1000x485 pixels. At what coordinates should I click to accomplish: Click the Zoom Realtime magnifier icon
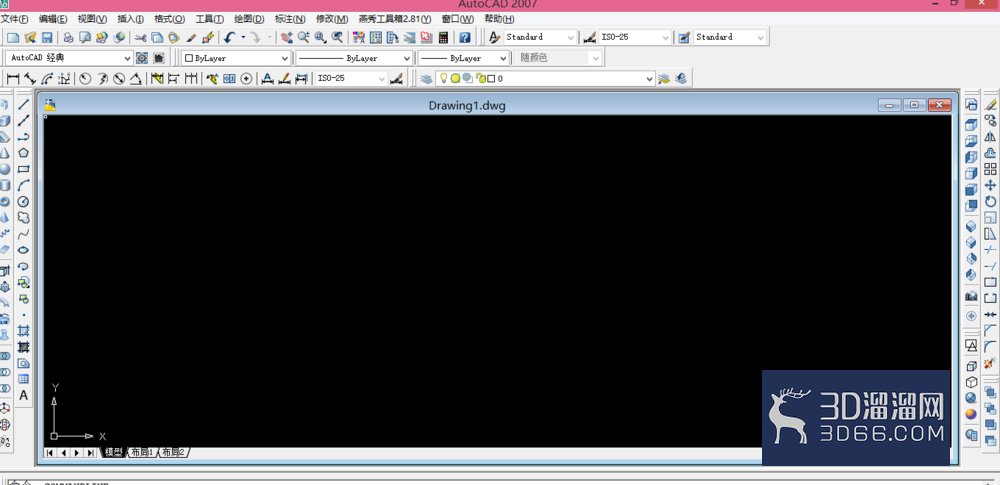[x=304, y=38]
